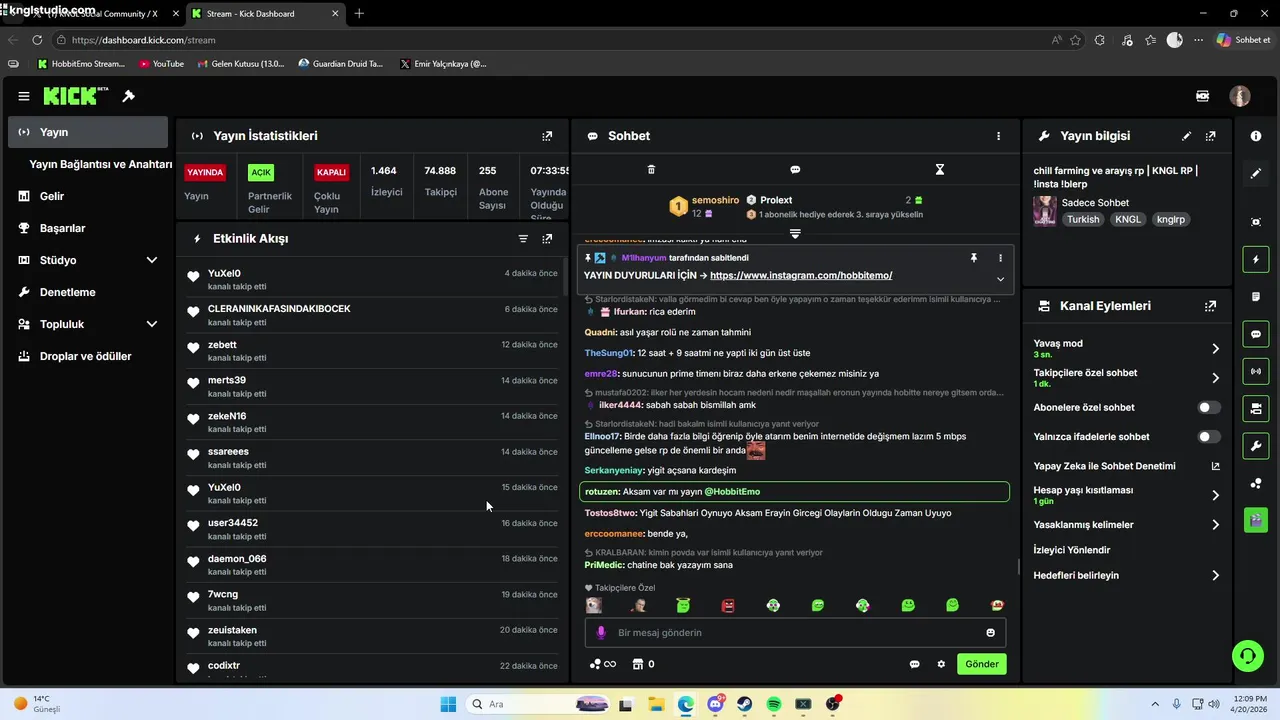The width and height of the screenshot is (1280, 720).
Task: Open Spotify from the Windows taskbar
Action: 774,704
